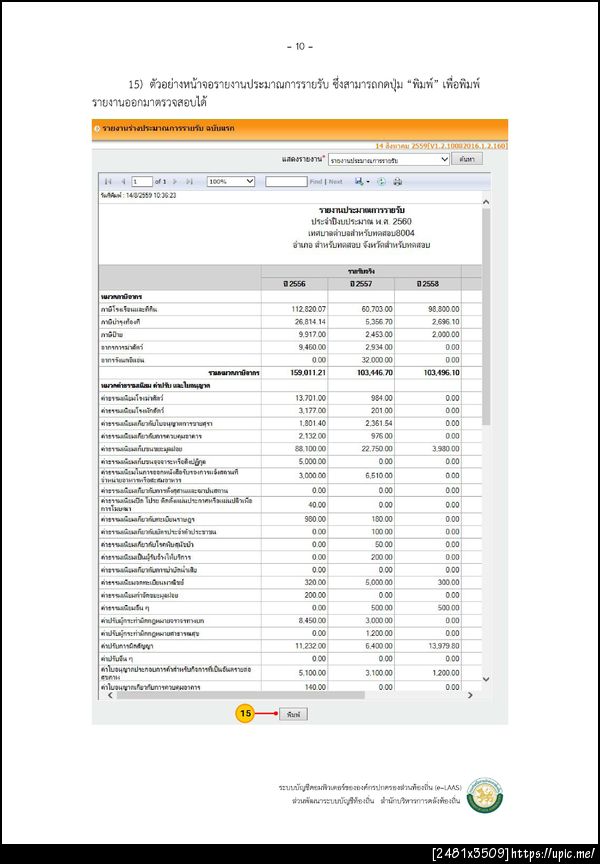Select the value 2,696.10
The height and width of the screenshot is (864, 600).
[446, 322]
